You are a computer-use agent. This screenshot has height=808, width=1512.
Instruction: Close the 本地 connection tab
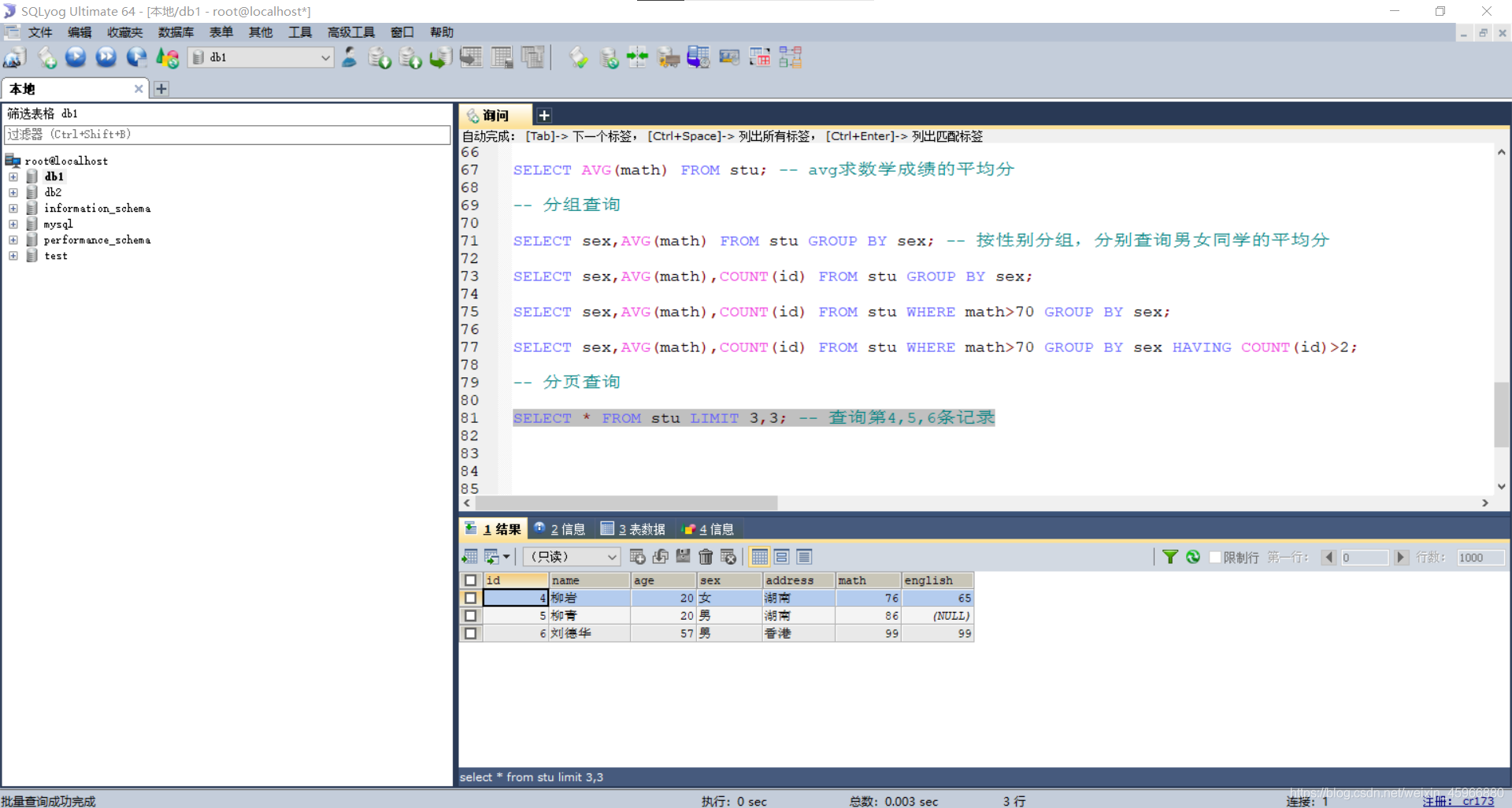[139, 89]
